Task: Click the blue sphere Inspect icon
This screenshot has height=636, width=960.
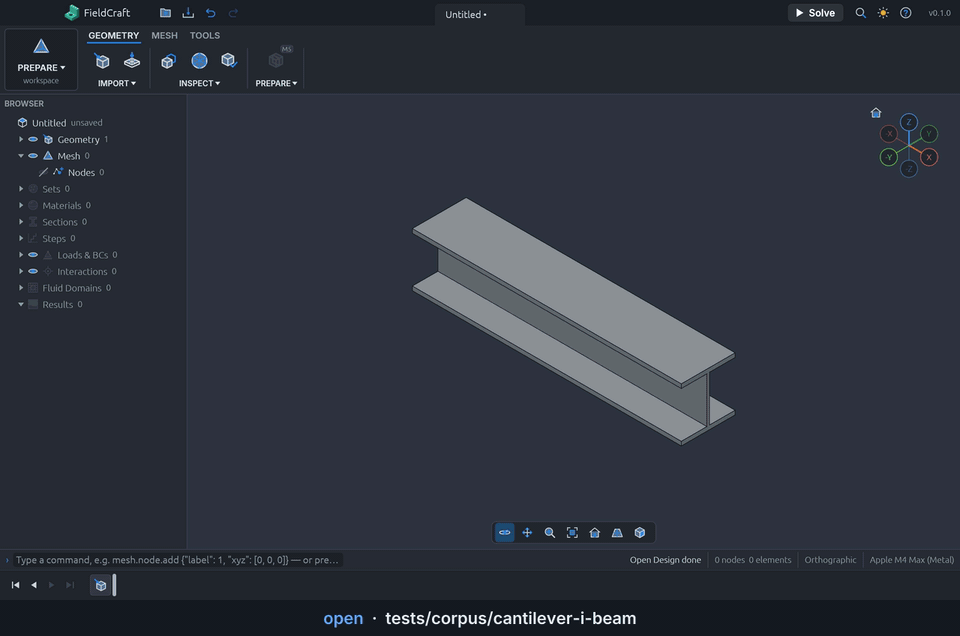Action: click(x=199, y=61)
